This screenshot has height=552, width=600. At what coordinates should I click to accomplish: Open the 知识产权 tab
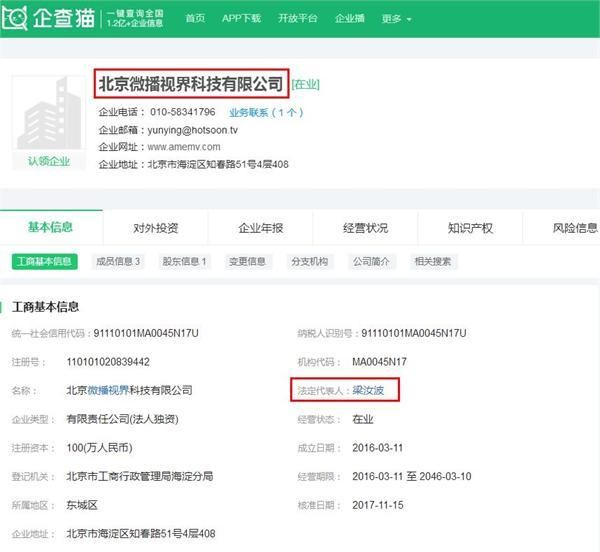point(470,228)
